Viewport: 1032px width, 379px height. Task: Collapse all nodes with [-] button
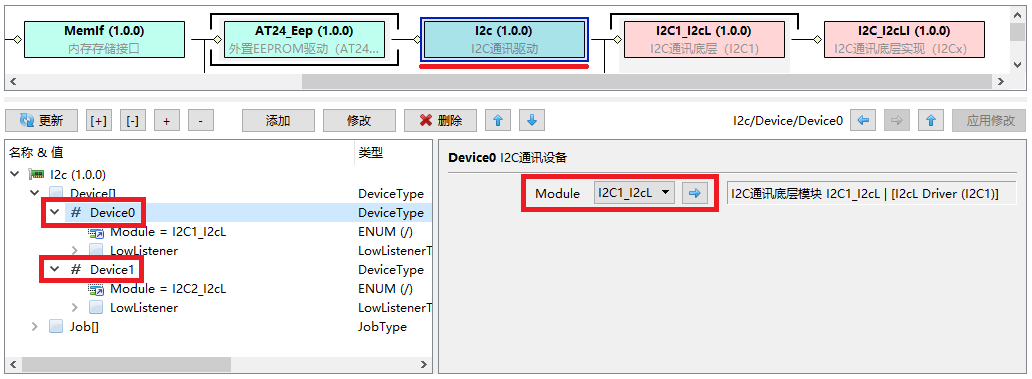132,120
